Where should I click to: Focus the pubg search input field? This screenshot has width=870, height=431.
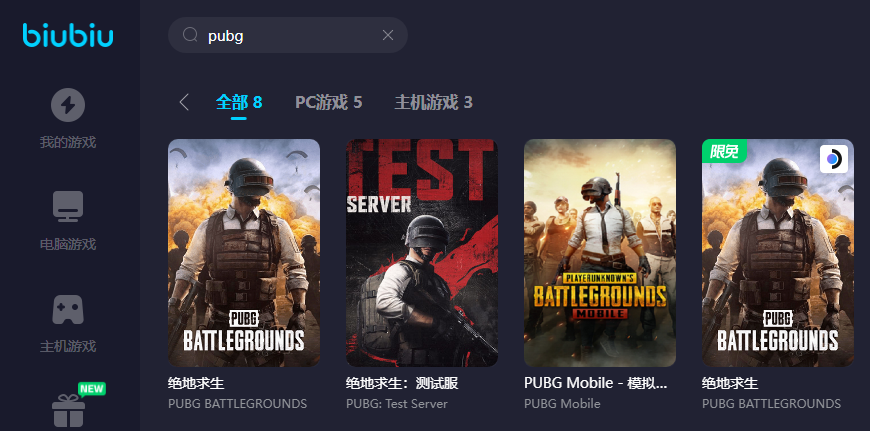[x=288, y=35]
